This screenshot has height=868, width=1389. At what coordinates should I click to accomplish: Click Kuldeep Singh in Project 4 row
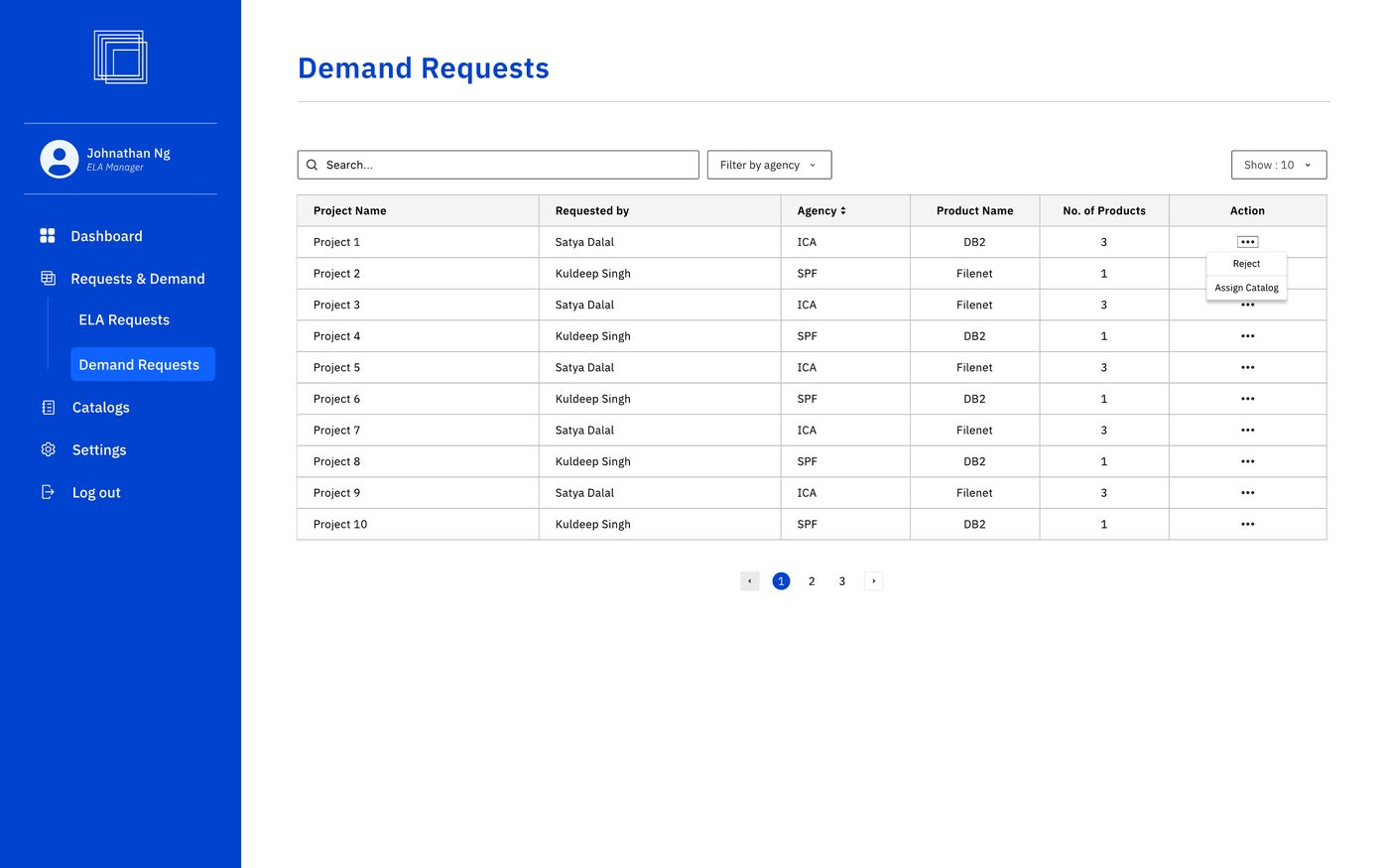pos(592,336)
